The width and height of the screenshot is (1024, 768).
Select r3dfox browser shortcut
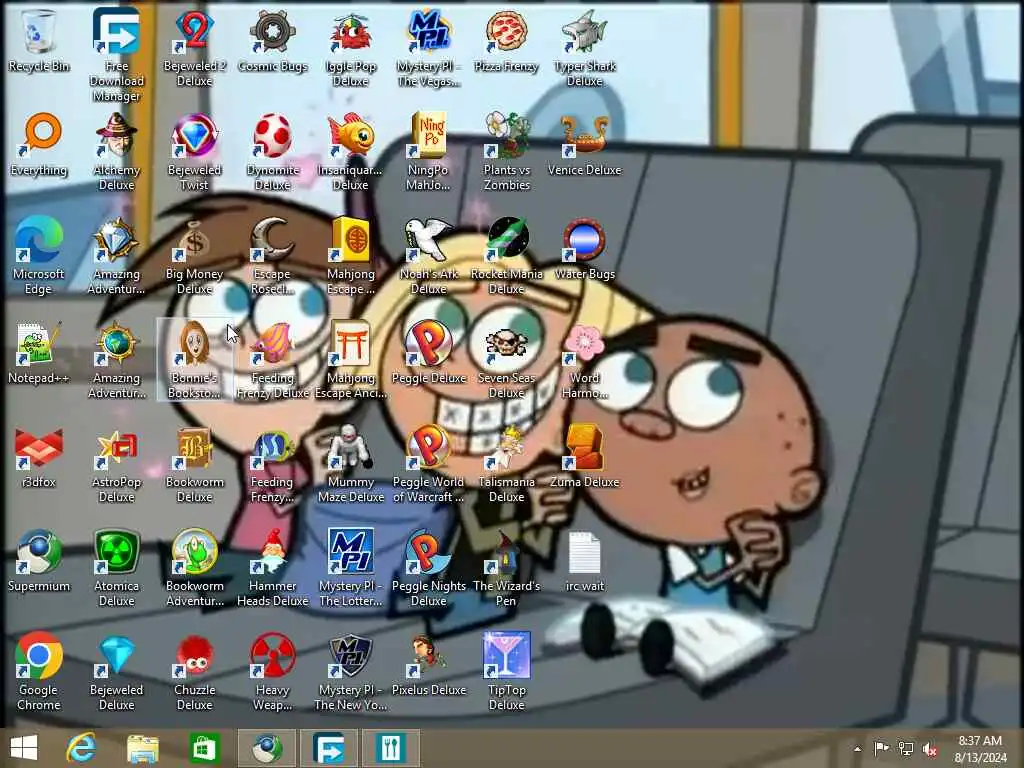click(x=39, y=457)
